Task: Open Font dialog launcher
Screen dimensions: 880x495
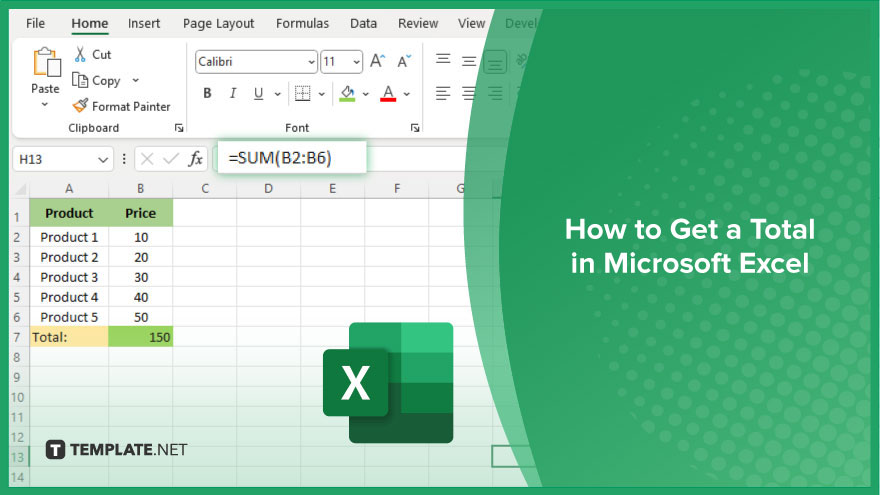Action: pos(415,129)
